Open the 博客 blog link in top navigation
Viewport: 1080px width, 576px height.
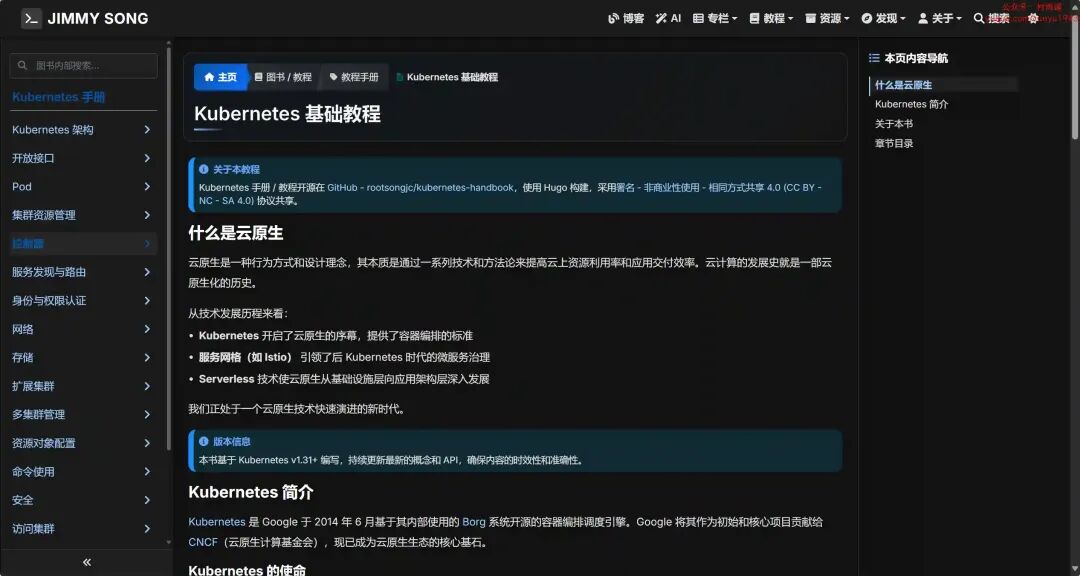(x=626, y=19)
